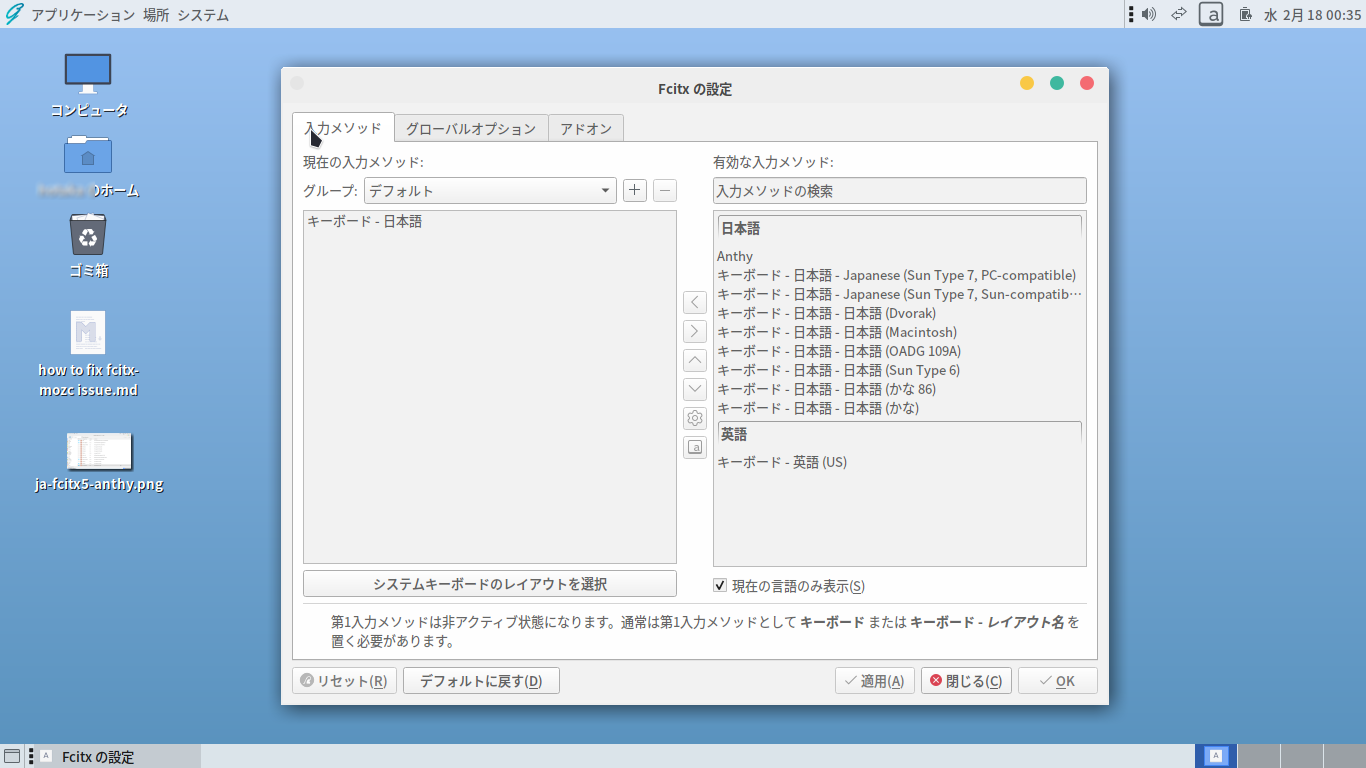This screenshot has width=1366, height=768.
Task: Select Anthy from the 日本語 list
Action: point(734,256)
